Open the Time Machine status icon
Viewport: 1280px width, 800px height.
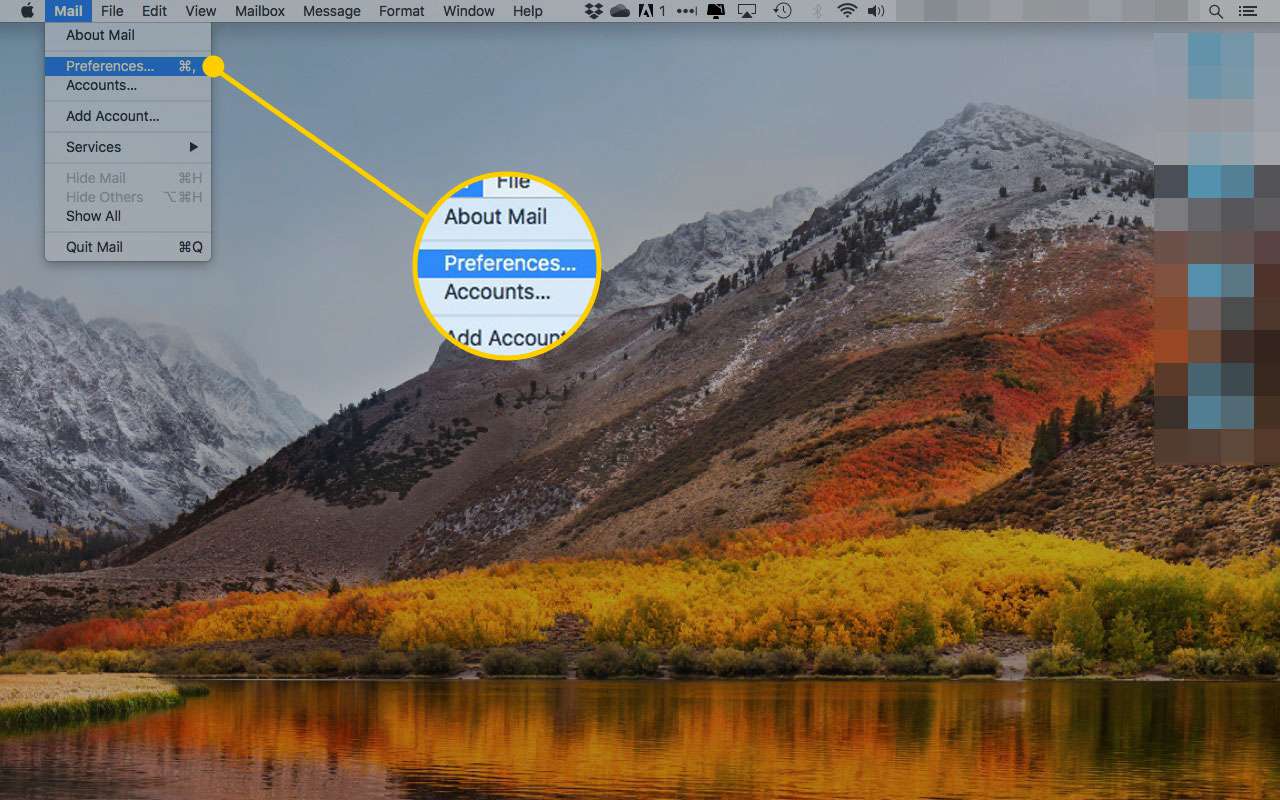[x=782, y=11]
